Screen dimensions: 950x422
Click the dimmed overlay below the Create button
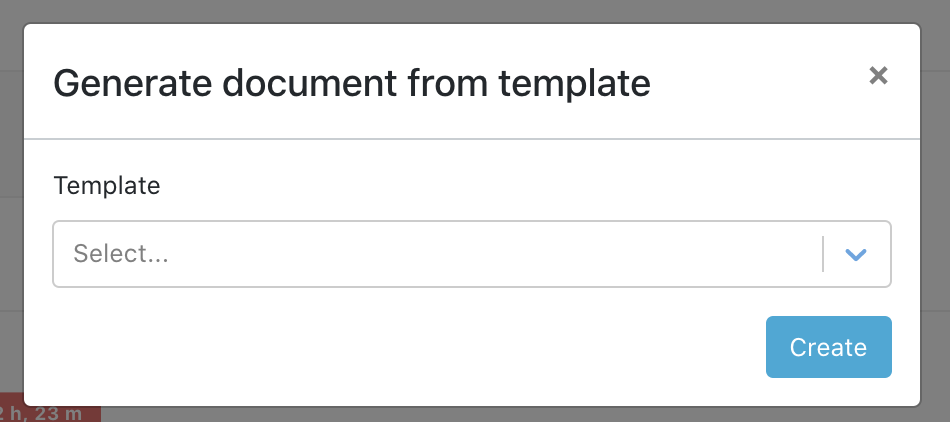[828, 414]
